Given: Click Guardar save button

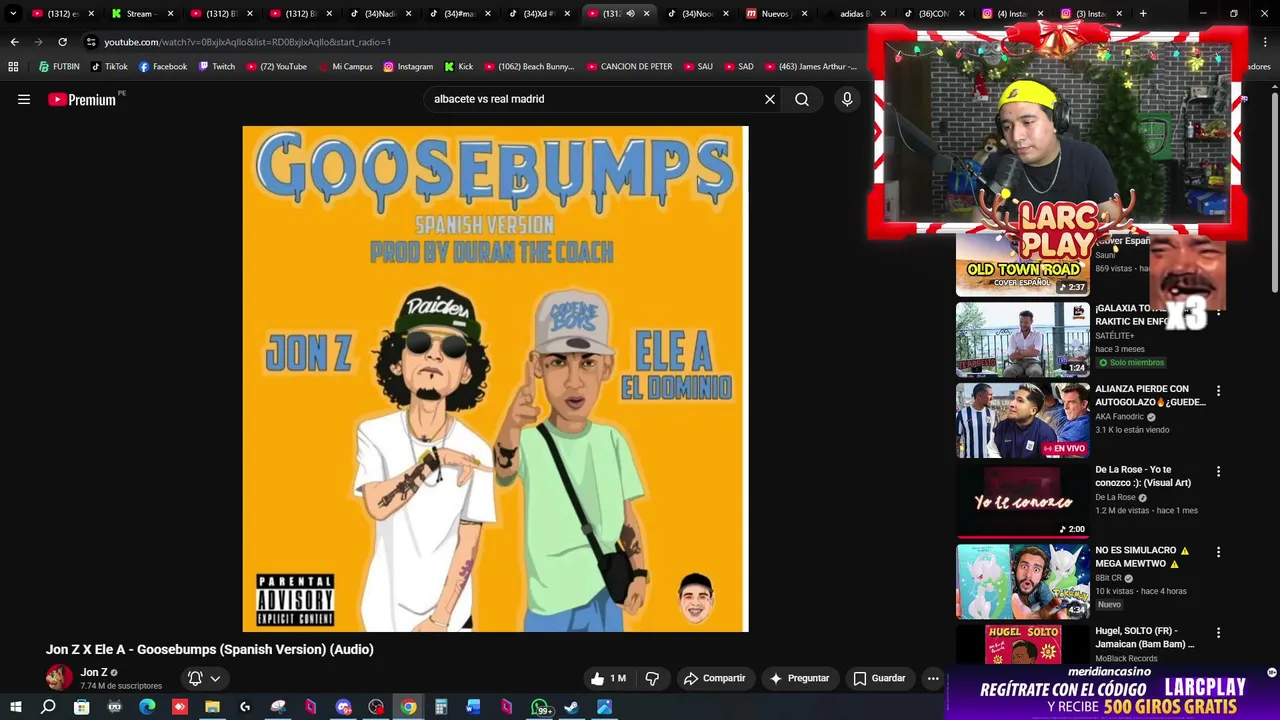Looking at the screenshot, I should 879,678.
